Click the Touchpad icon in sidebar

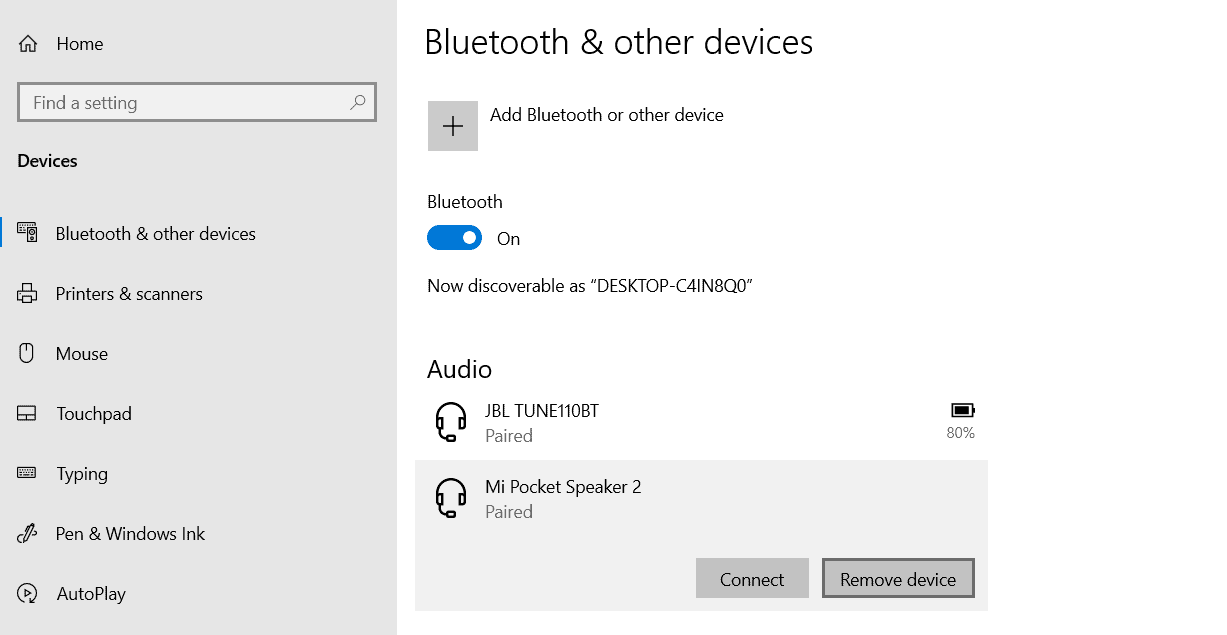[x=27, y=414]
